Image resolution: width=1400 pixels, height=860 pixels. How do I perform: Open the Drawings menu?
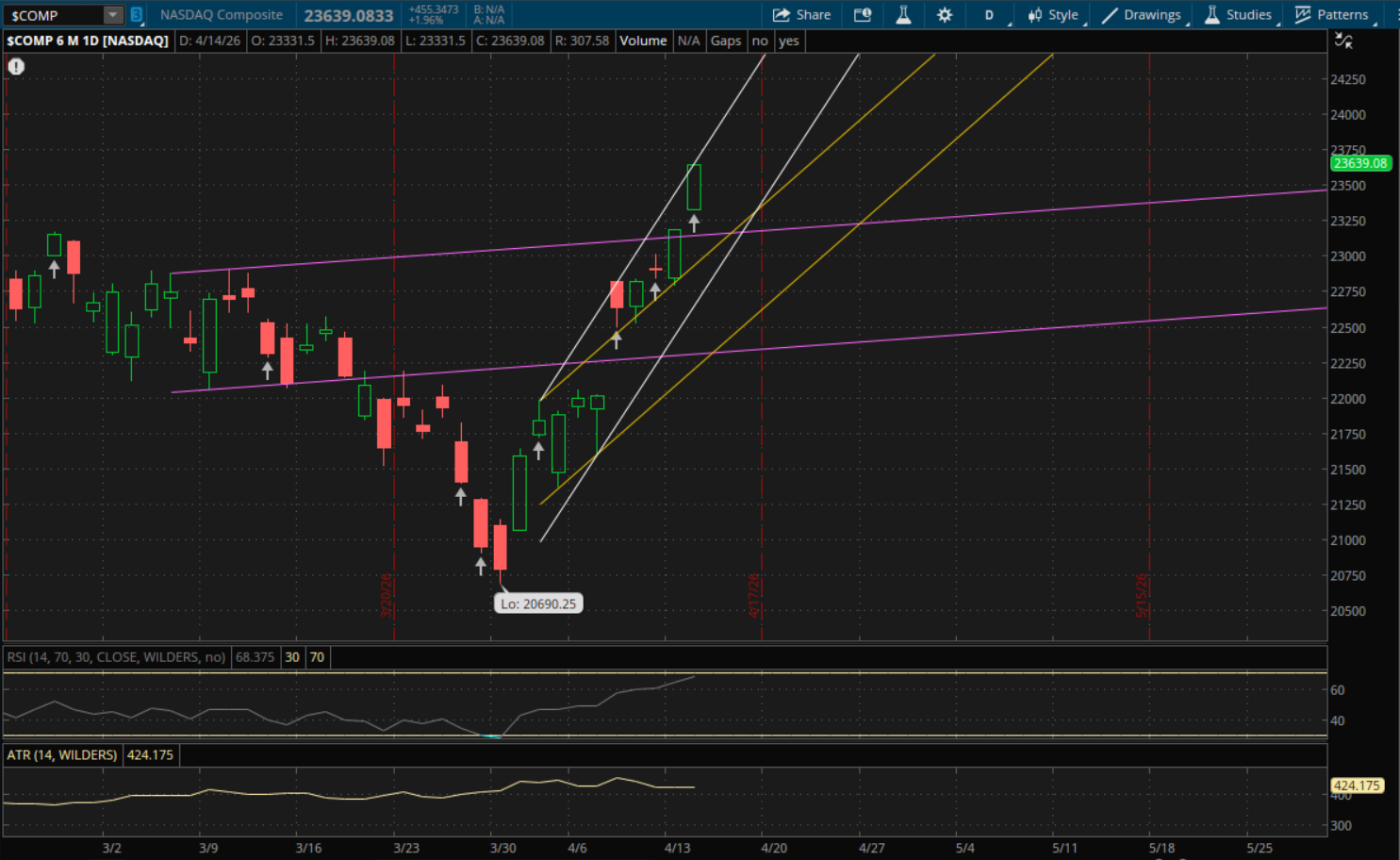pos(1142,15)
